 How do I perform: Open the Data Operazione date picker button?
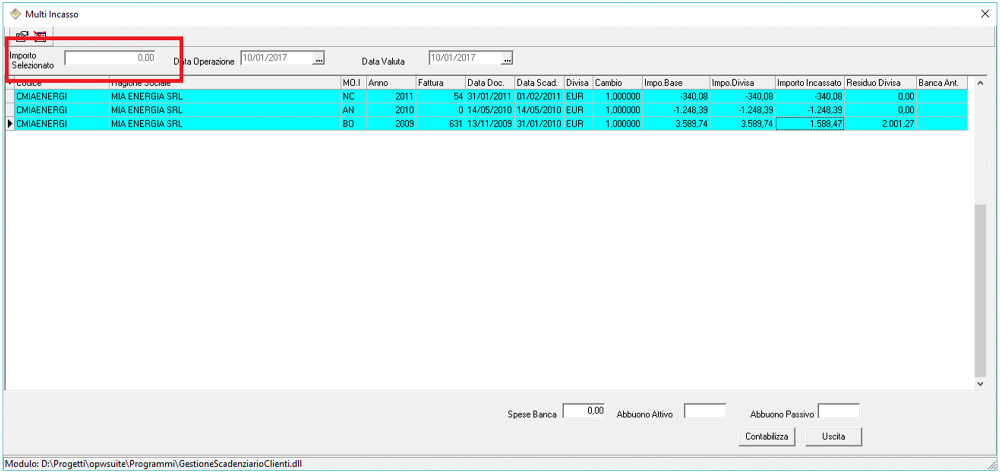pos(319,59)
